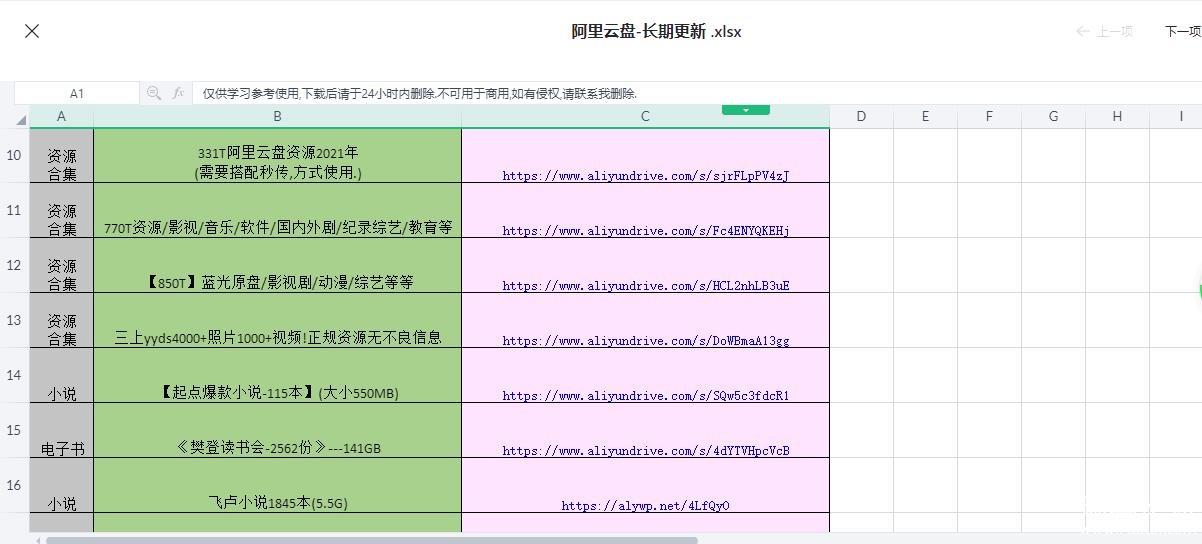Click the 资源合集 cell in row 13
This screenshot has height=544, width=1202.
click(61, 320)
